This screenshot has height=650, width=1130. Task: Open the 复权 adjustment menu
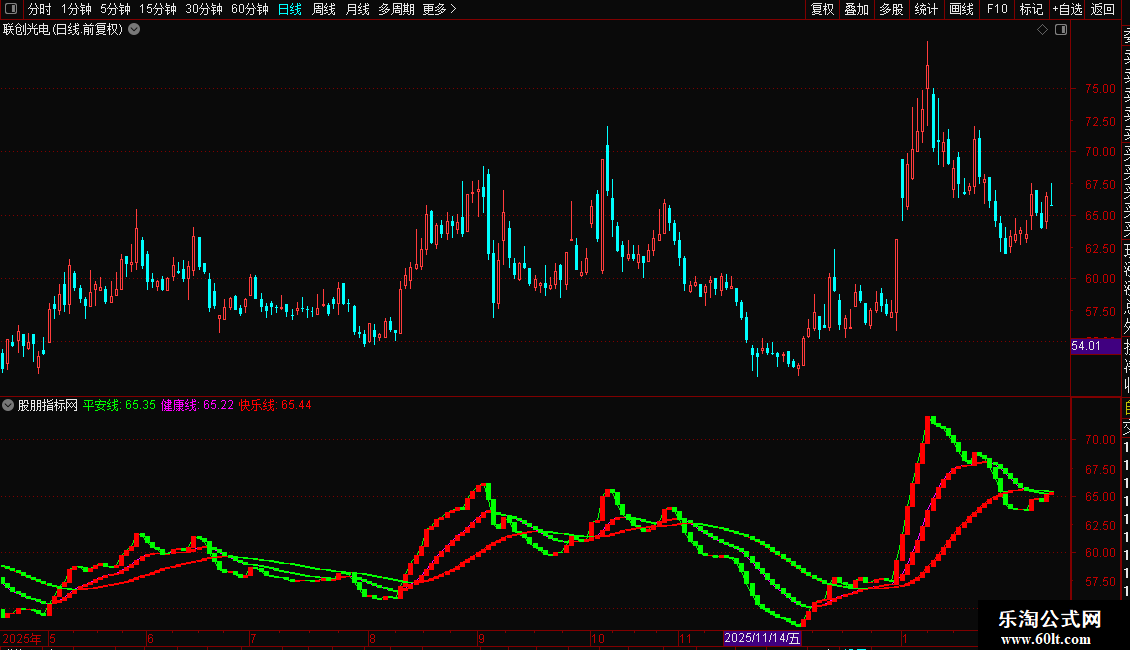(822, 9)
